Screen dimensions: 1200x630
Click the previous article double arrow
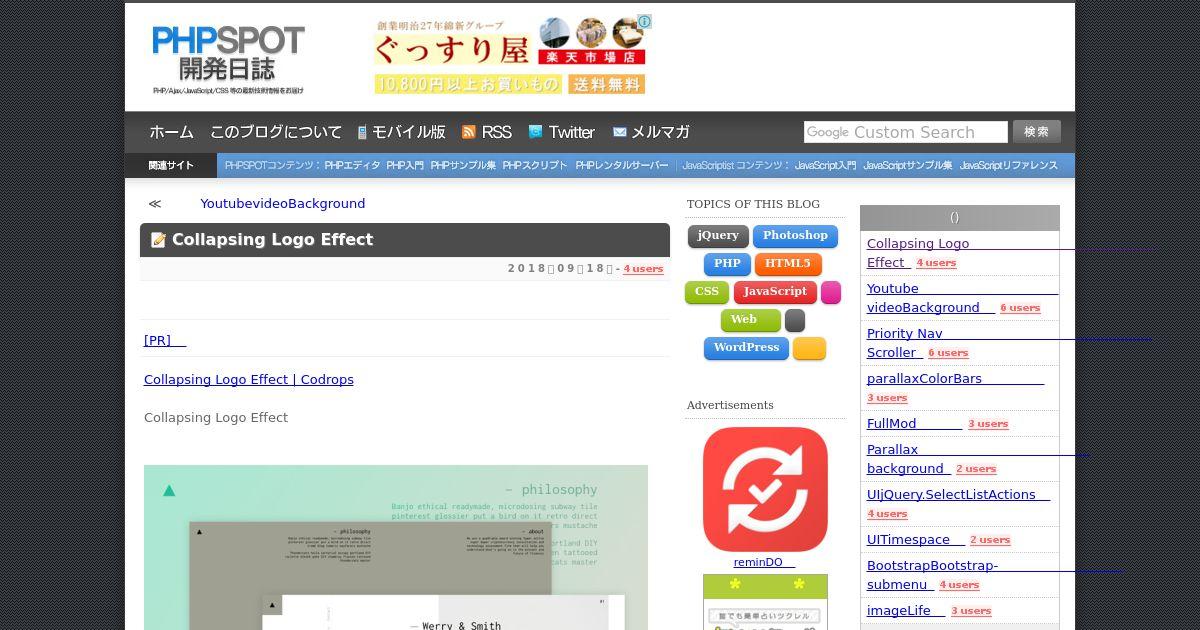pos(155,204)
